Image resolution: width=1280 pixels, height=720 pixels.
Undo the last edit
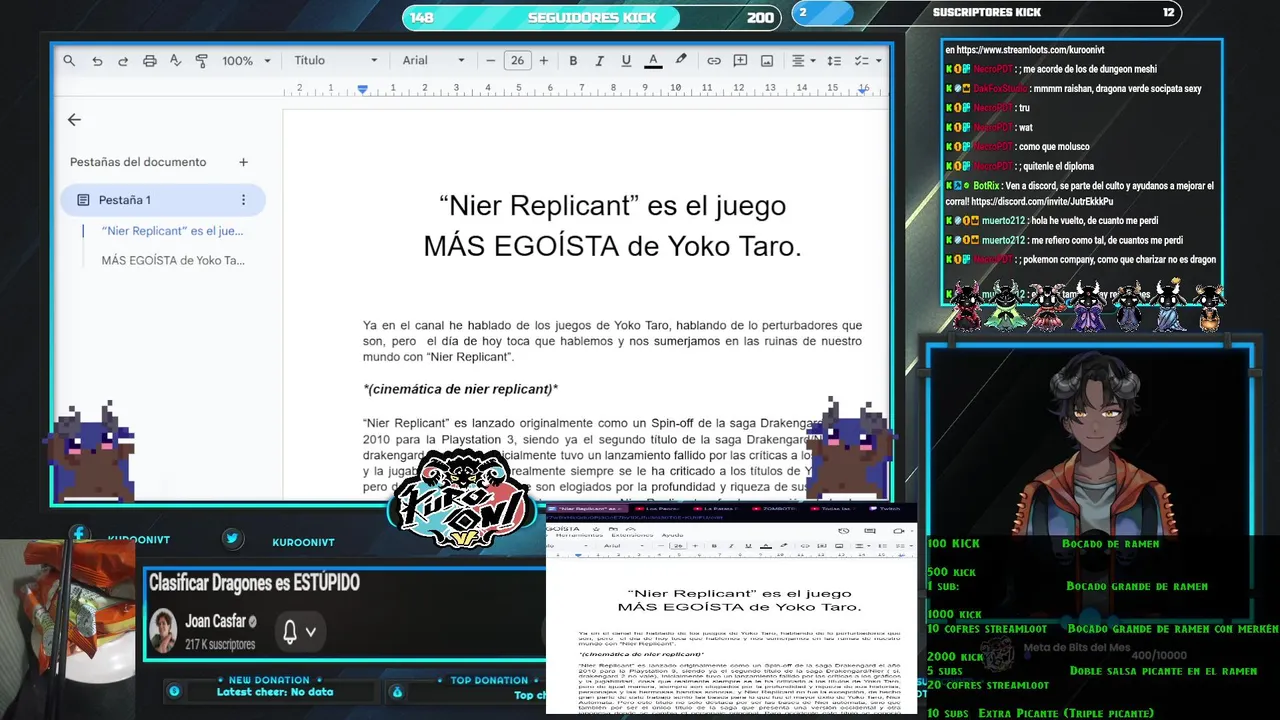click(97, 61)
